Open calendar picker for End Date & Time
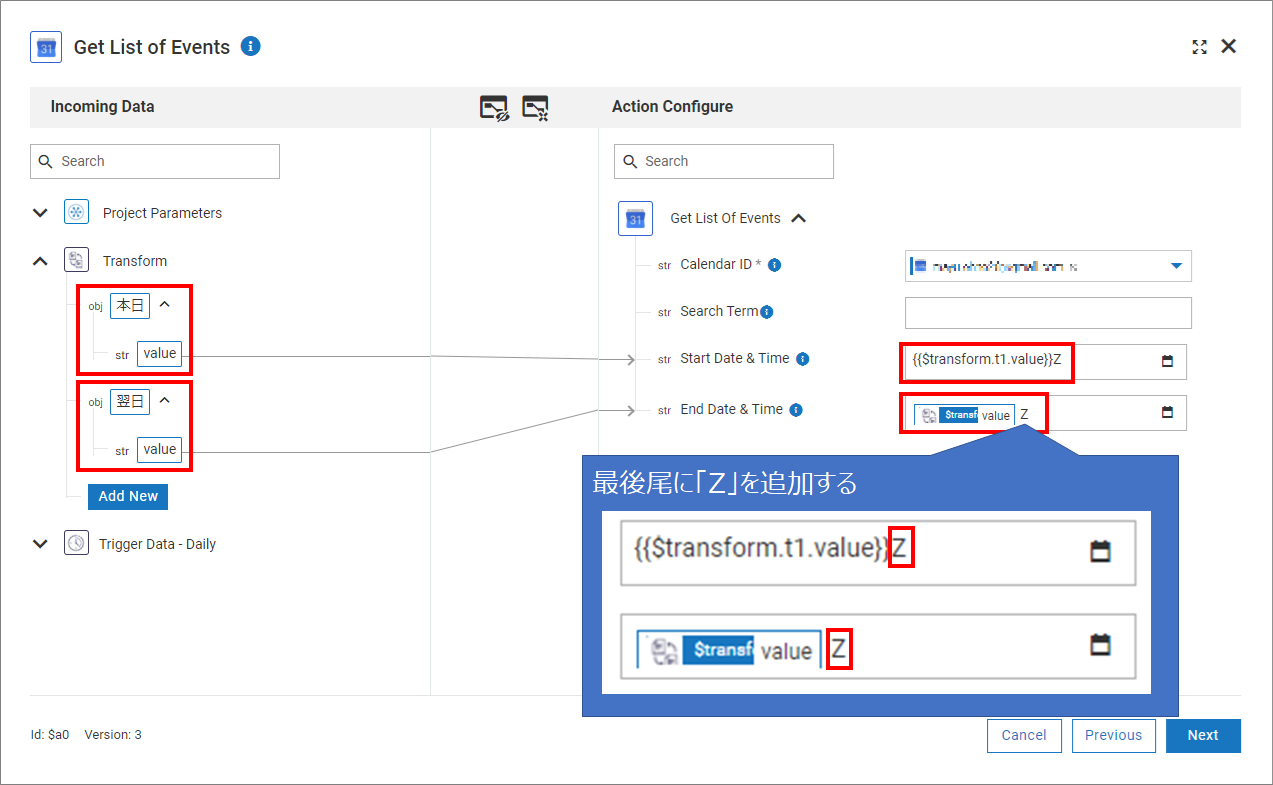 click(1167, 412)
